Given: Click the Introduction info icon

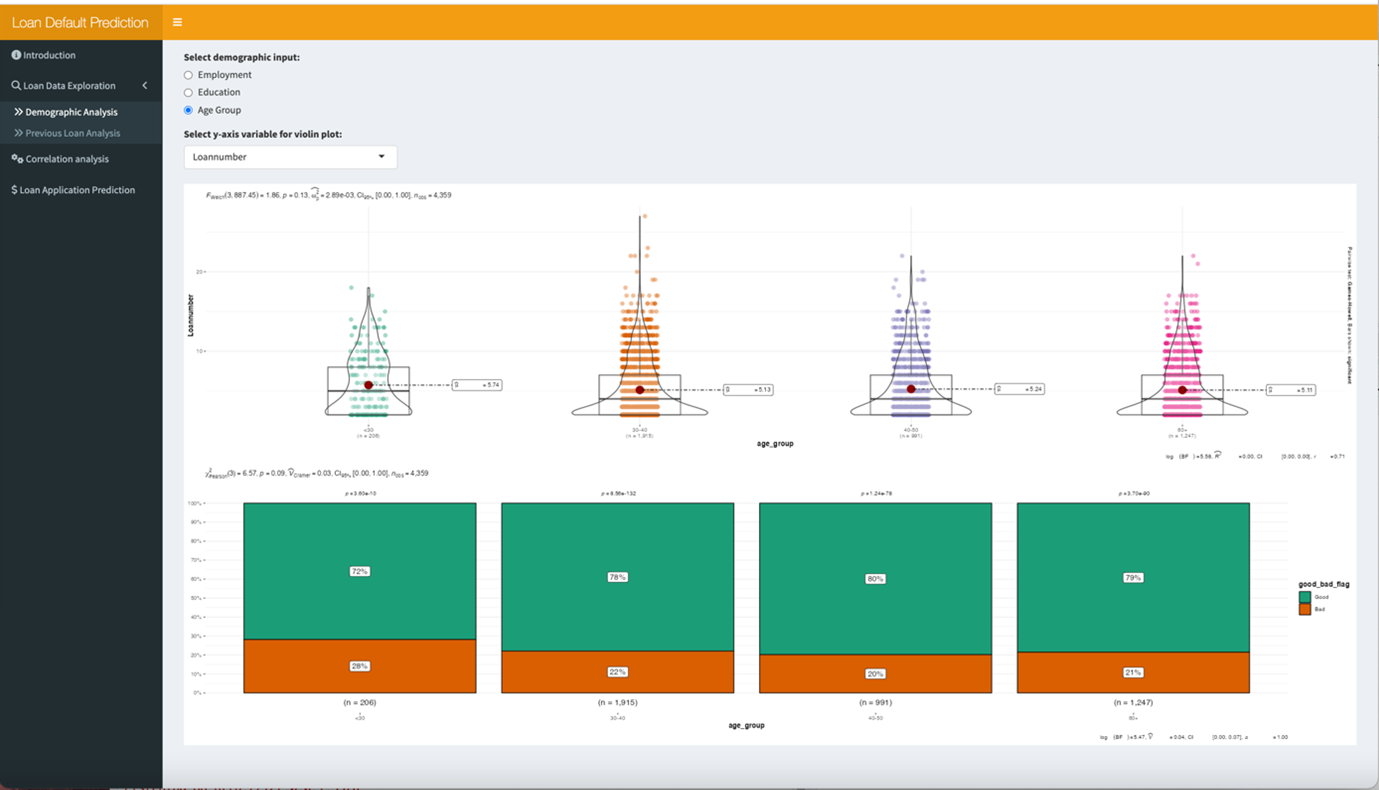Looking at the screenshot, I should [x=16, y=55].
